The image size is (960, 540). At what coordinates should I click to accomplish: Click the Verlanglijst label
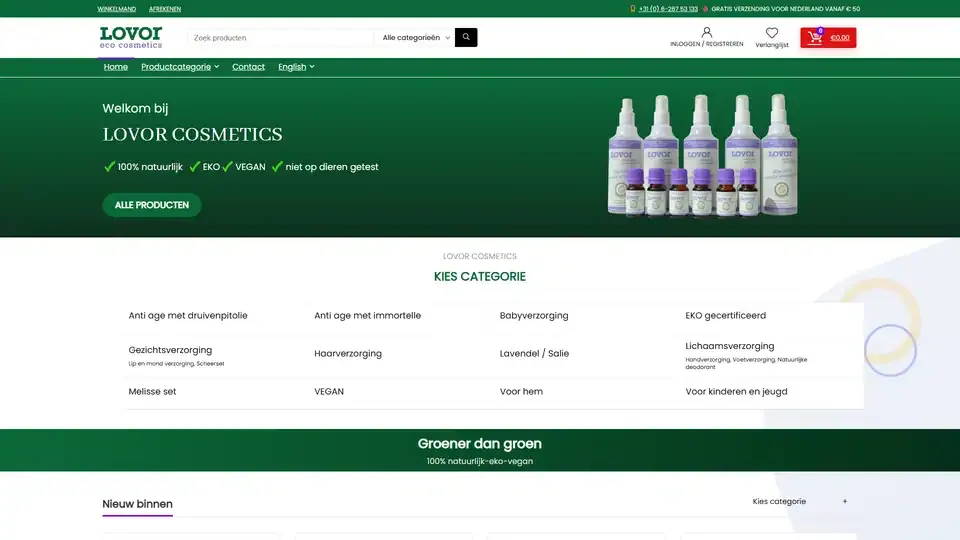771,45
